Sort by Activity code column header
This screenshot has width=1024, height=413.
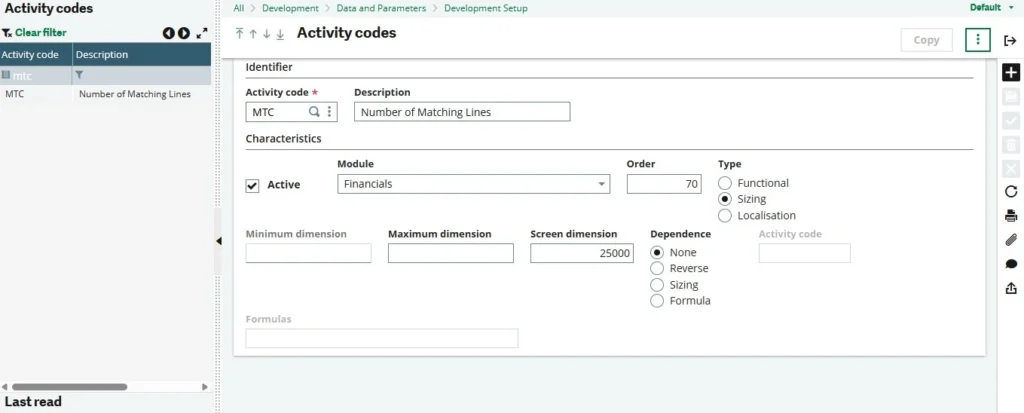point(36,54)
